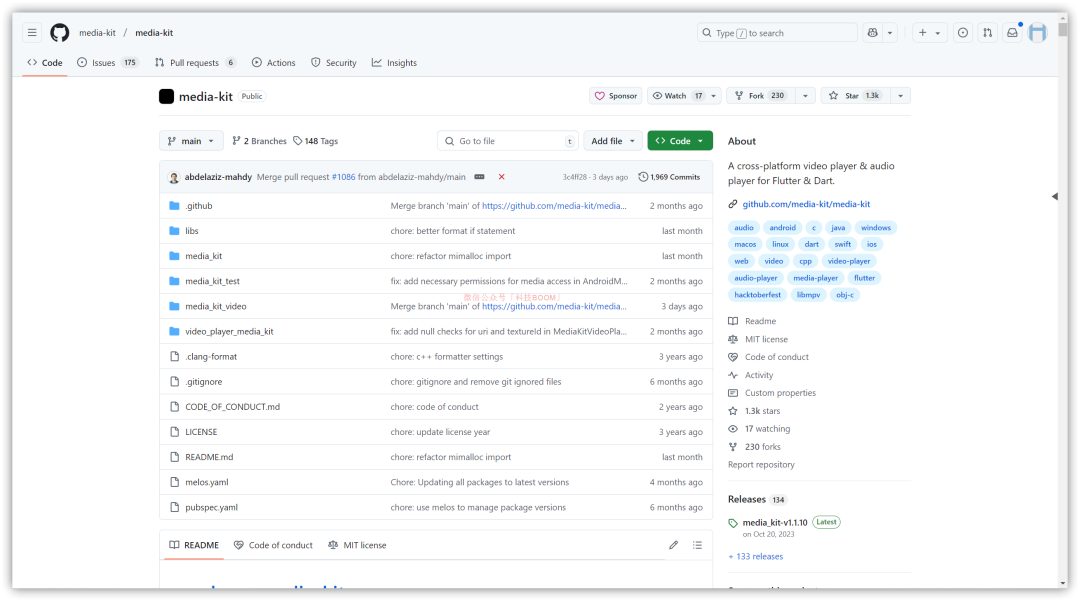
Task: Click the link icon beside repository URL
Action: click(x=733, y=204)
